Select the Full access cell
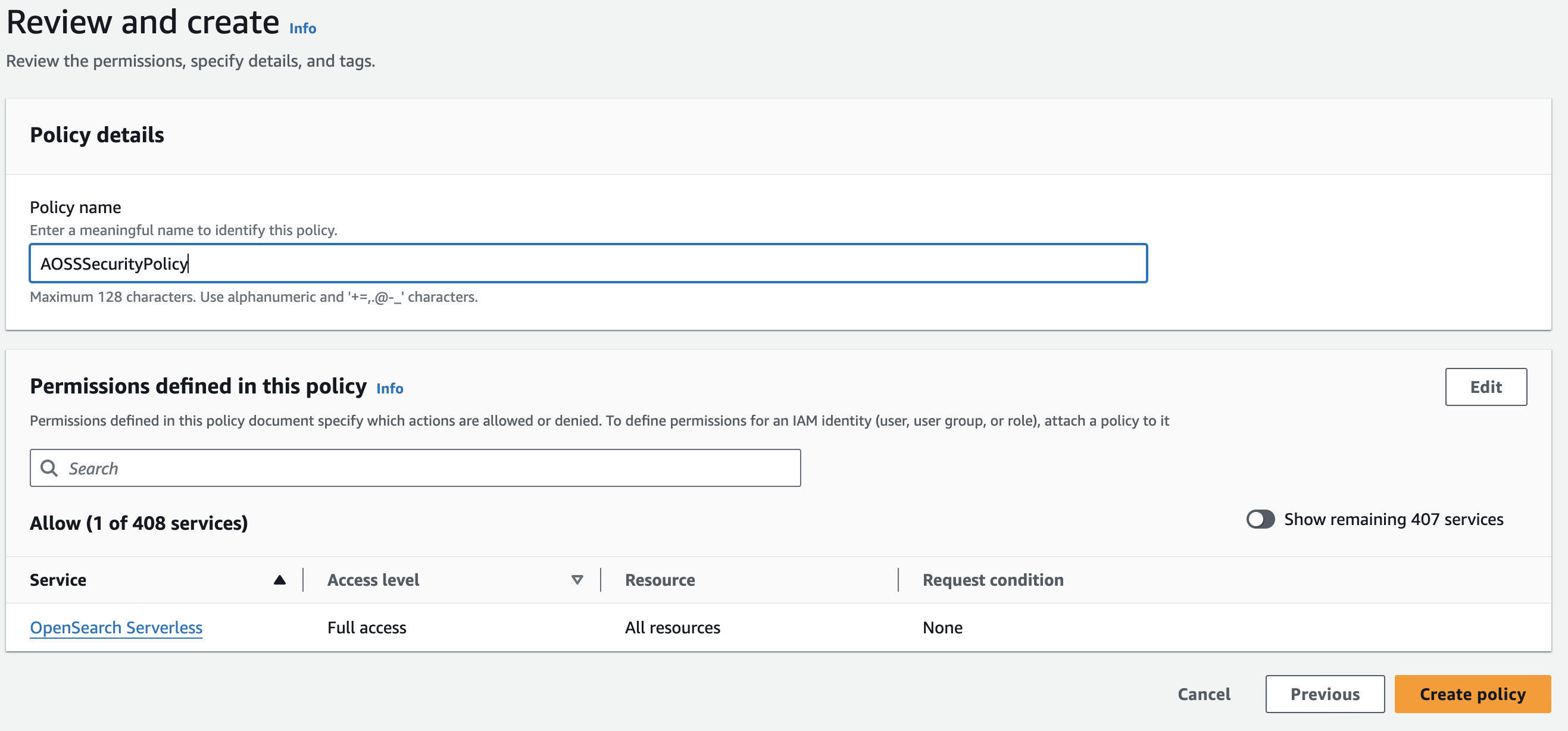The width and height of the screenshot is (1568, 731). pyautogui.click(x=367, y=627)
